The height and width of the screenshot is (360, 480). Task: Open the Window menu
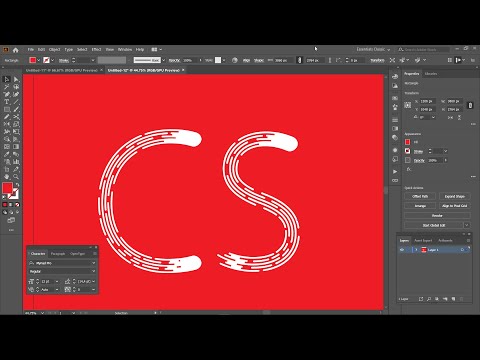click(125, 49)
